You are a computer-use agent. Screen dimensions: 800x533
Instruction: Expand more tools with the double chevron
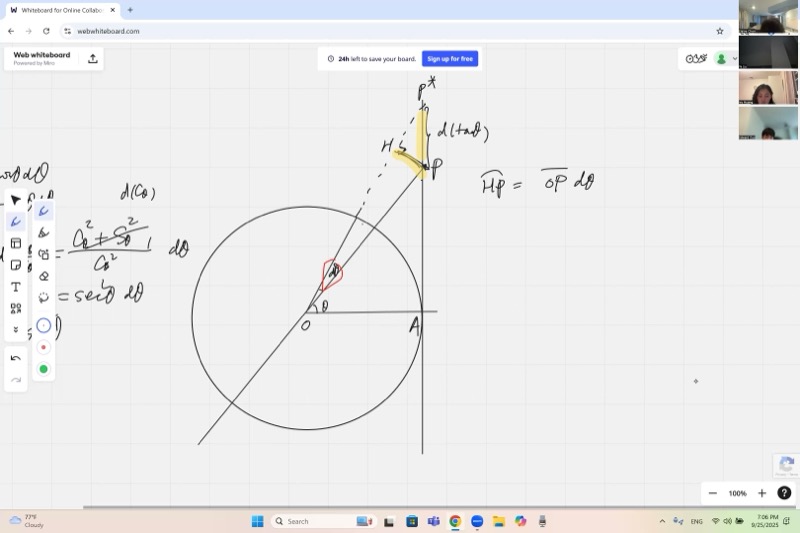pyautogui.click(x=16, y=329)
